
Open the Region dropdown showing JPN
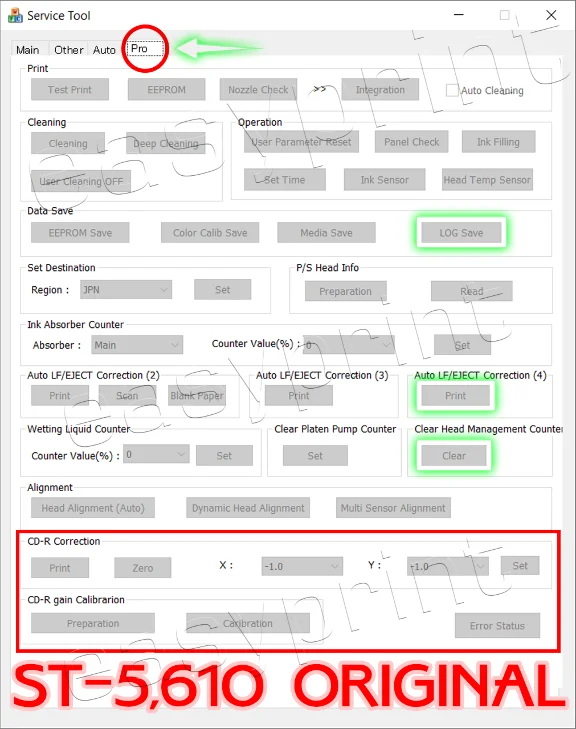click(x=126, y=290)
